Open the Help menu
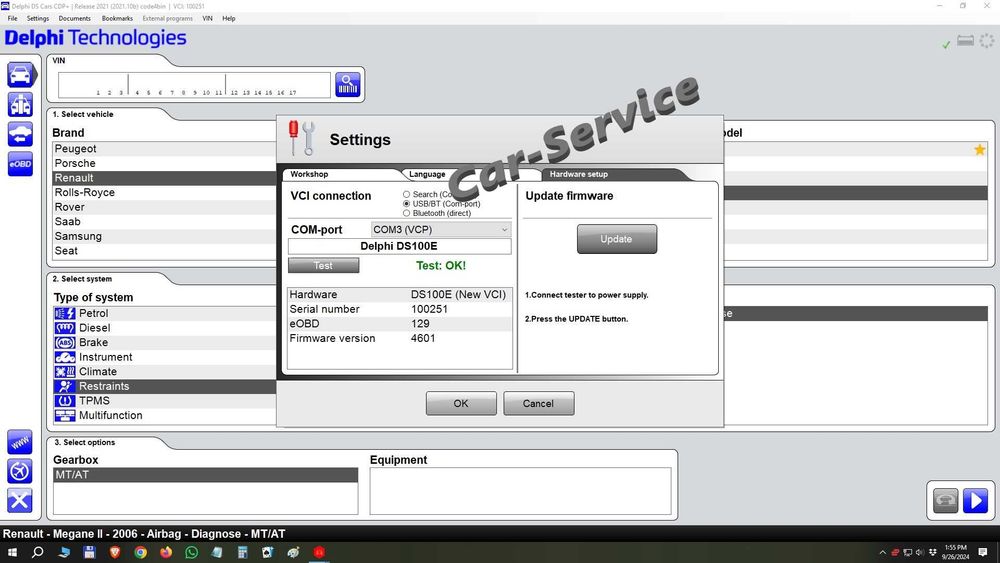 pos(229,18)
